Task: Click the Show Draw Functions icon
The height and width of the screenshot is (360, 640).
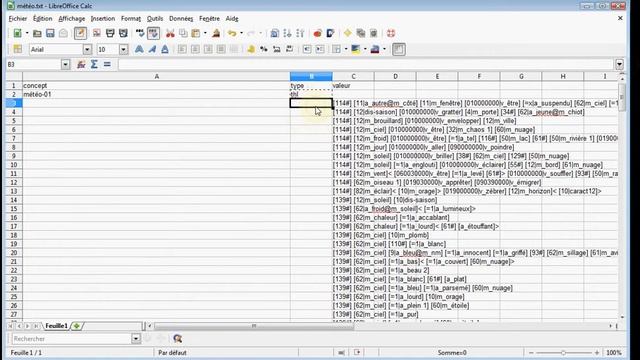Action: pos(330,33)
